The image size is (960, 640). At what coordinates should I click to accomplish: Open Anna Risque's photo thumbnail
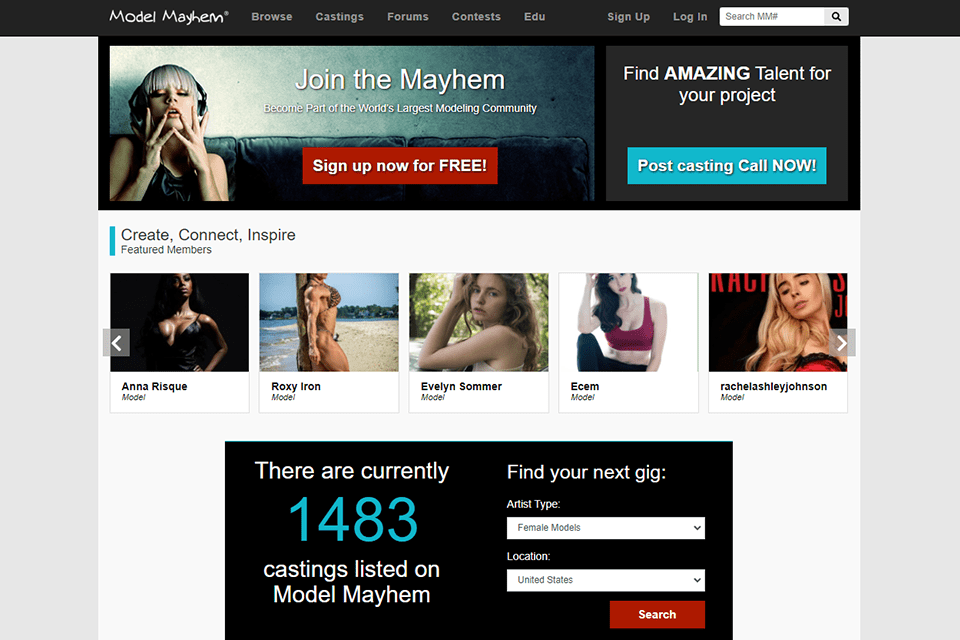pos(179,322)
